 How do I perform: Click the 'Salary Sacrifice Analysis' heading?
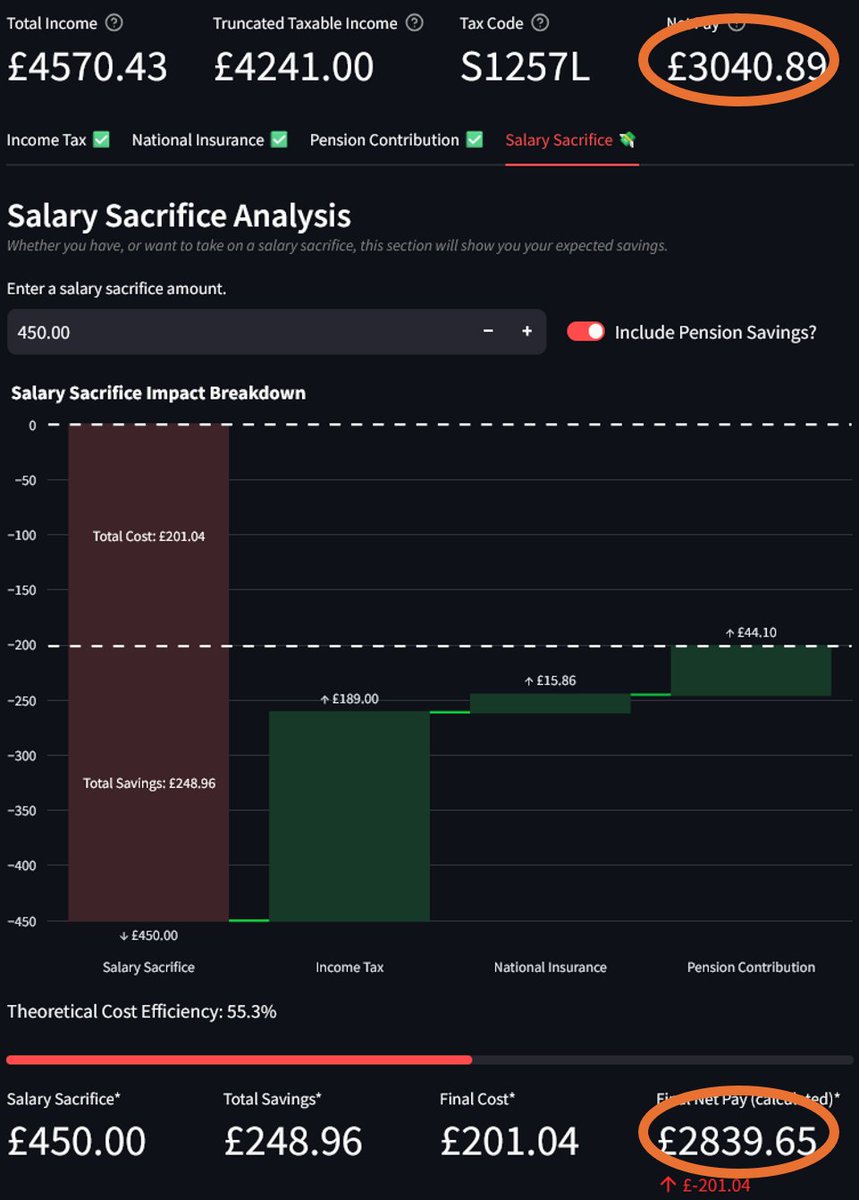[x=179, y=215]
